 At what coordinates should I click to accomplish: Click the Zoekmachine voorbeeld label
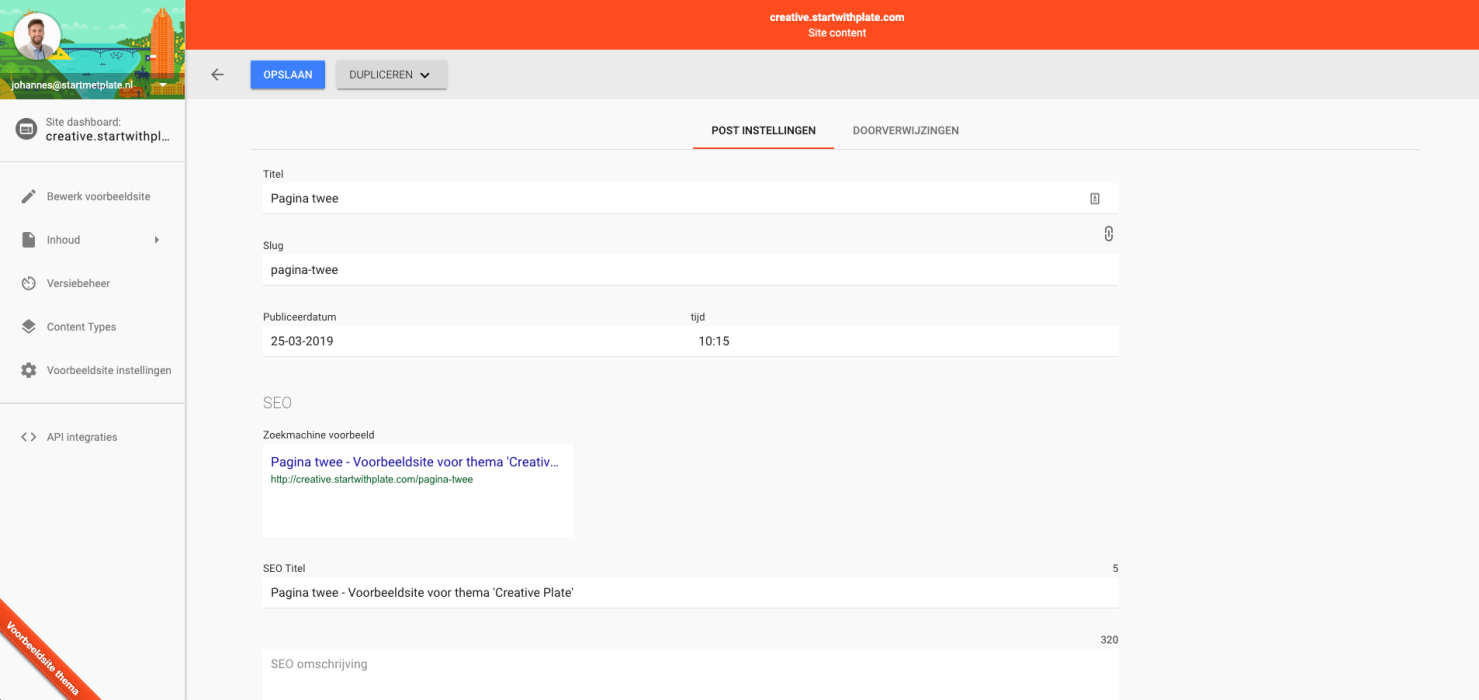pos(318,435)
